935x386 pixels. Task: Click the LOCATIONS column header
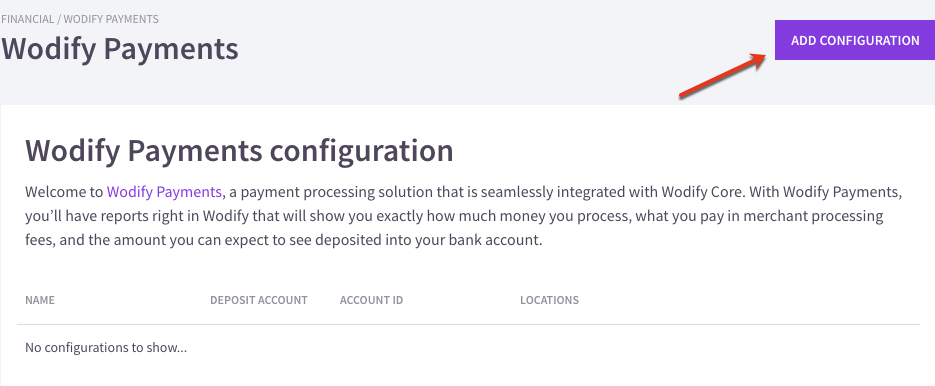point(549,300)
